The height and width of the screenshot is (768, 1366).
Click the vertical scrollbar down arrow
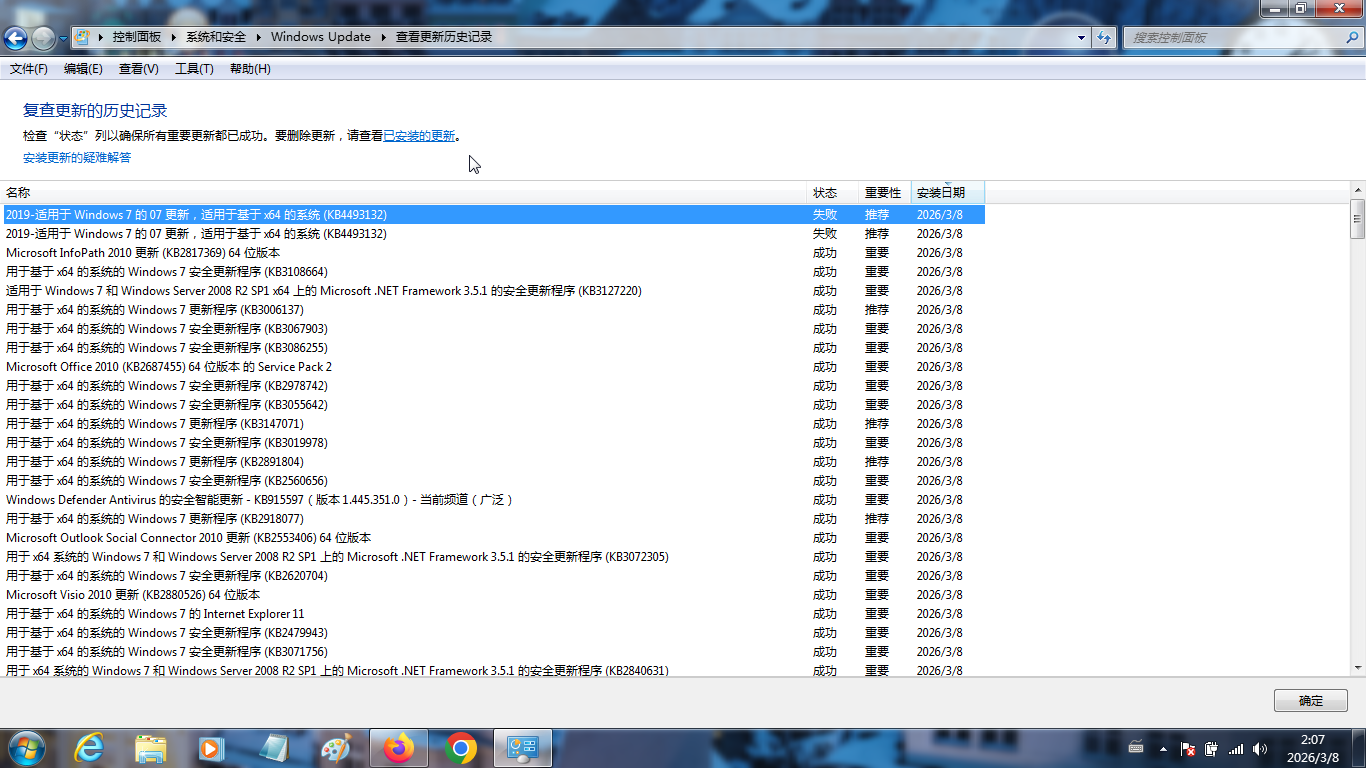(1357, 667)
